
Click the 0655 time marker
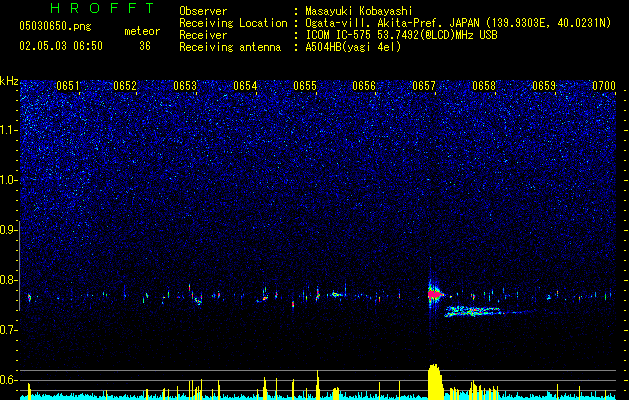tap(305, 86)
